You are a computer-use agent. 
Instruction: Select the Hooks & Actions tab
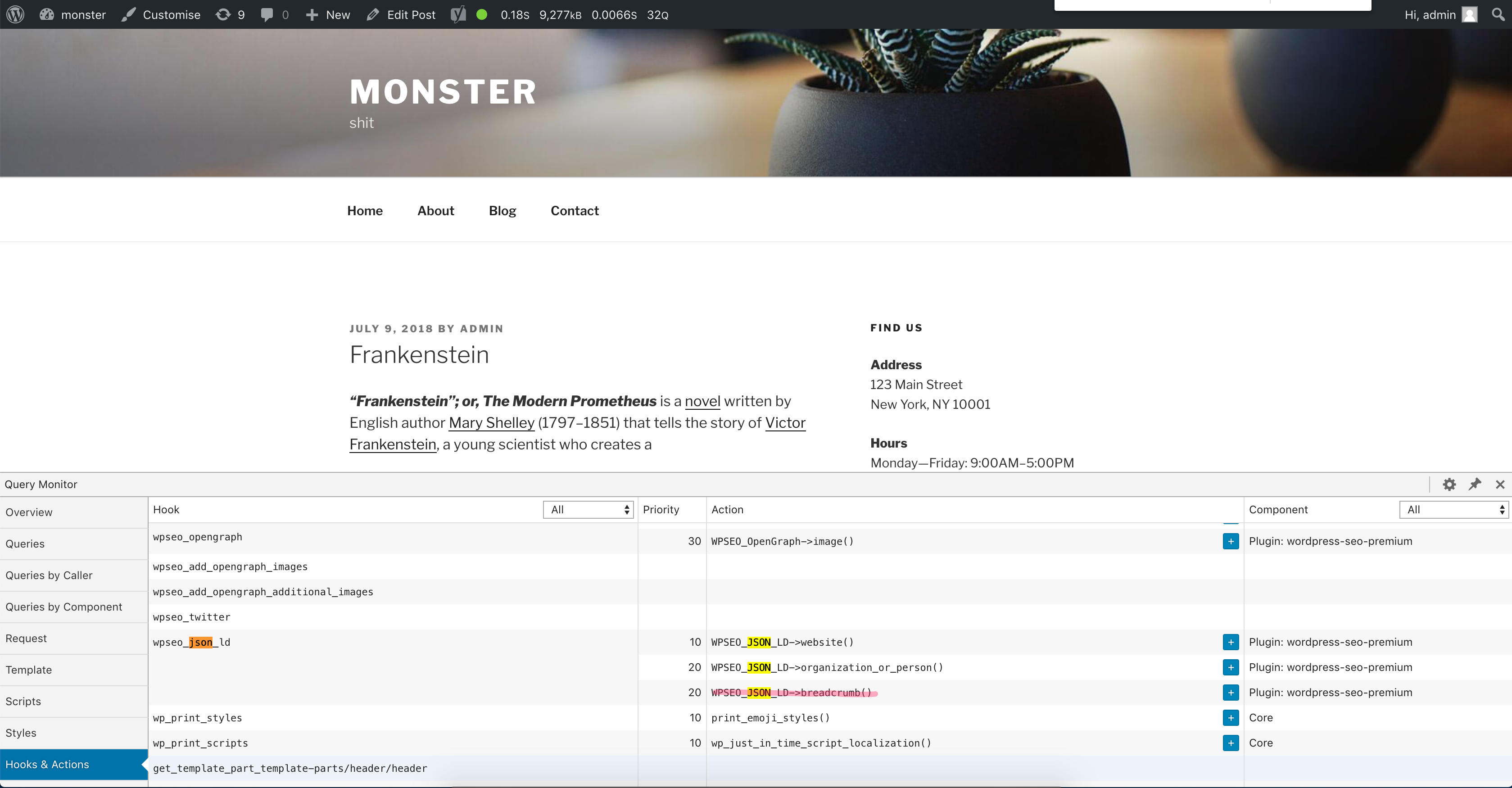74,765
